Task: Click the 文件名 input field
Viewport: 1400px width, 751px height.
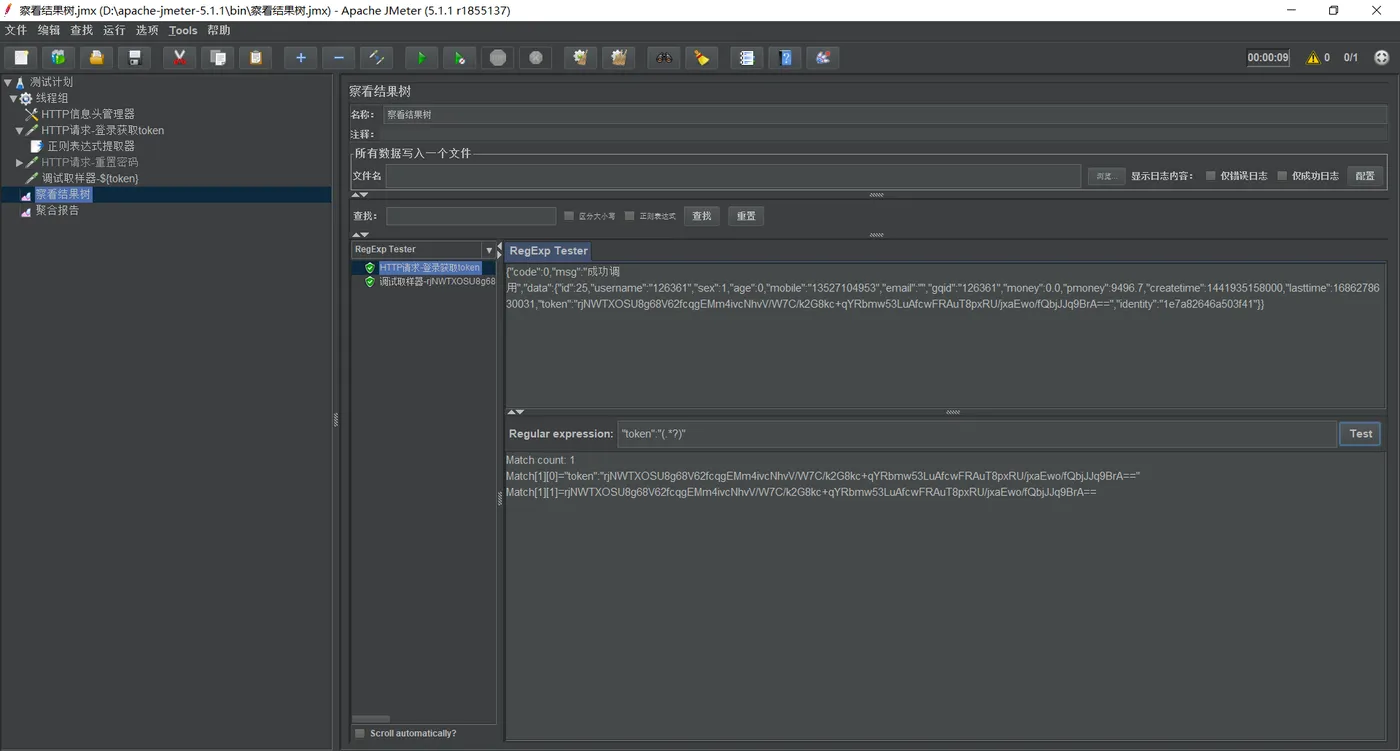Action: click(x=733, y=176)
